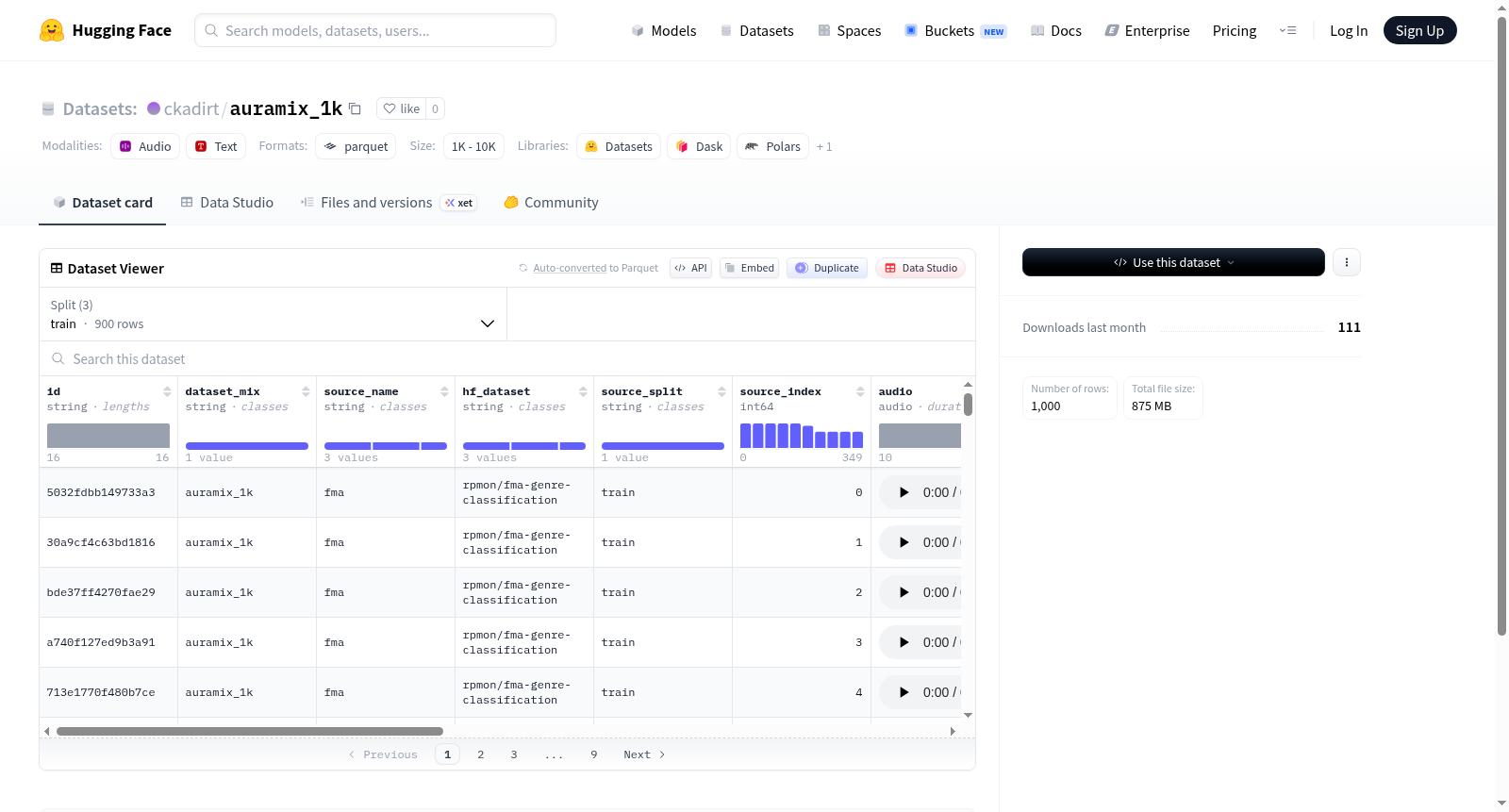Focus the Search this dataset field

[507, 359]
